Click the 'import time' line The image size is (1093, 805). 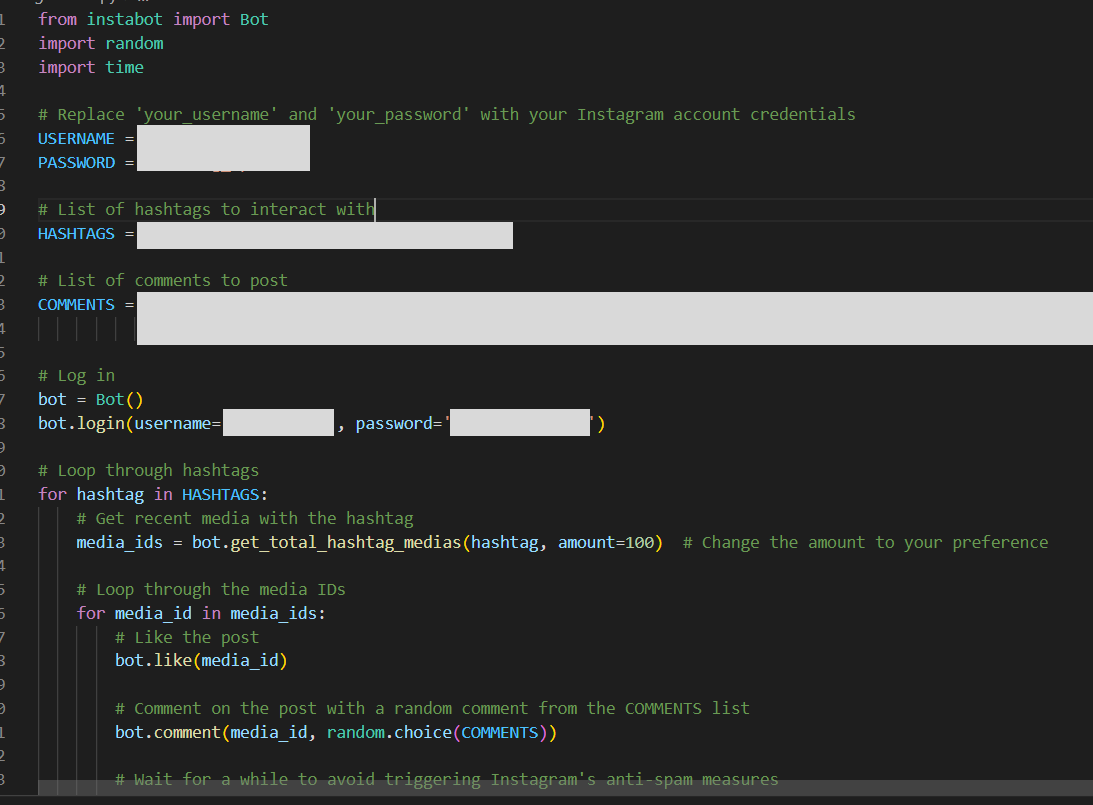pos(91,67)
